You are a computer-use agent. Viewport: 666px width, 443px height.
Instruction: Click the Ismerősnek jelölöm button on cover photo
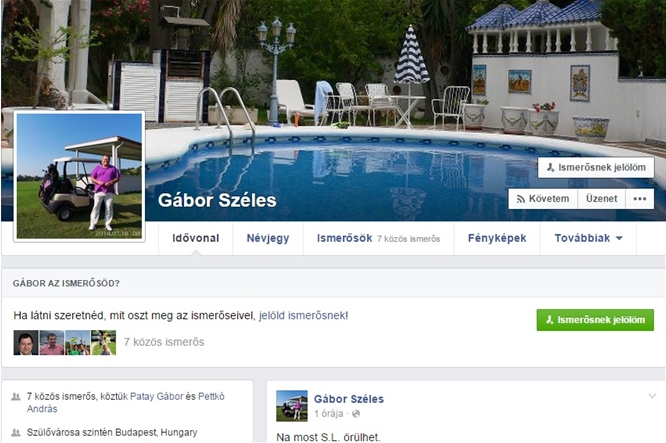click(x=595, y=167)
